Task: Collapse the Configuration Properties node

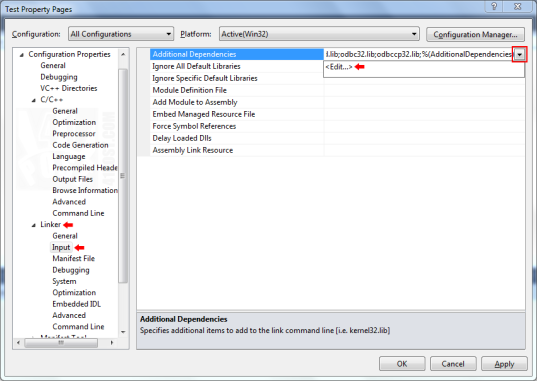Action: click(x=22, y=54)
